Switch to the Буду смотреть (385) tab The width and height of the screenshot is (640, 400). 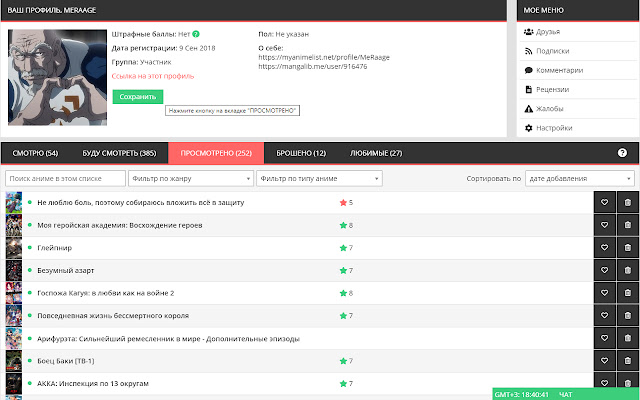click(x=119, y=153)
